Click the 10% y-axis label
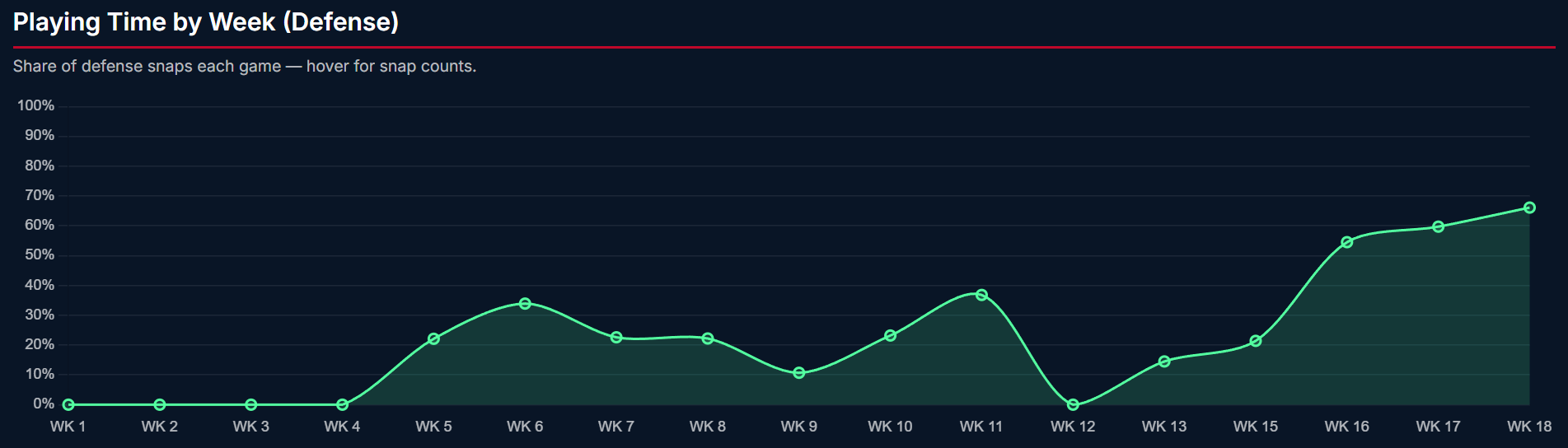 coord(40,374)
